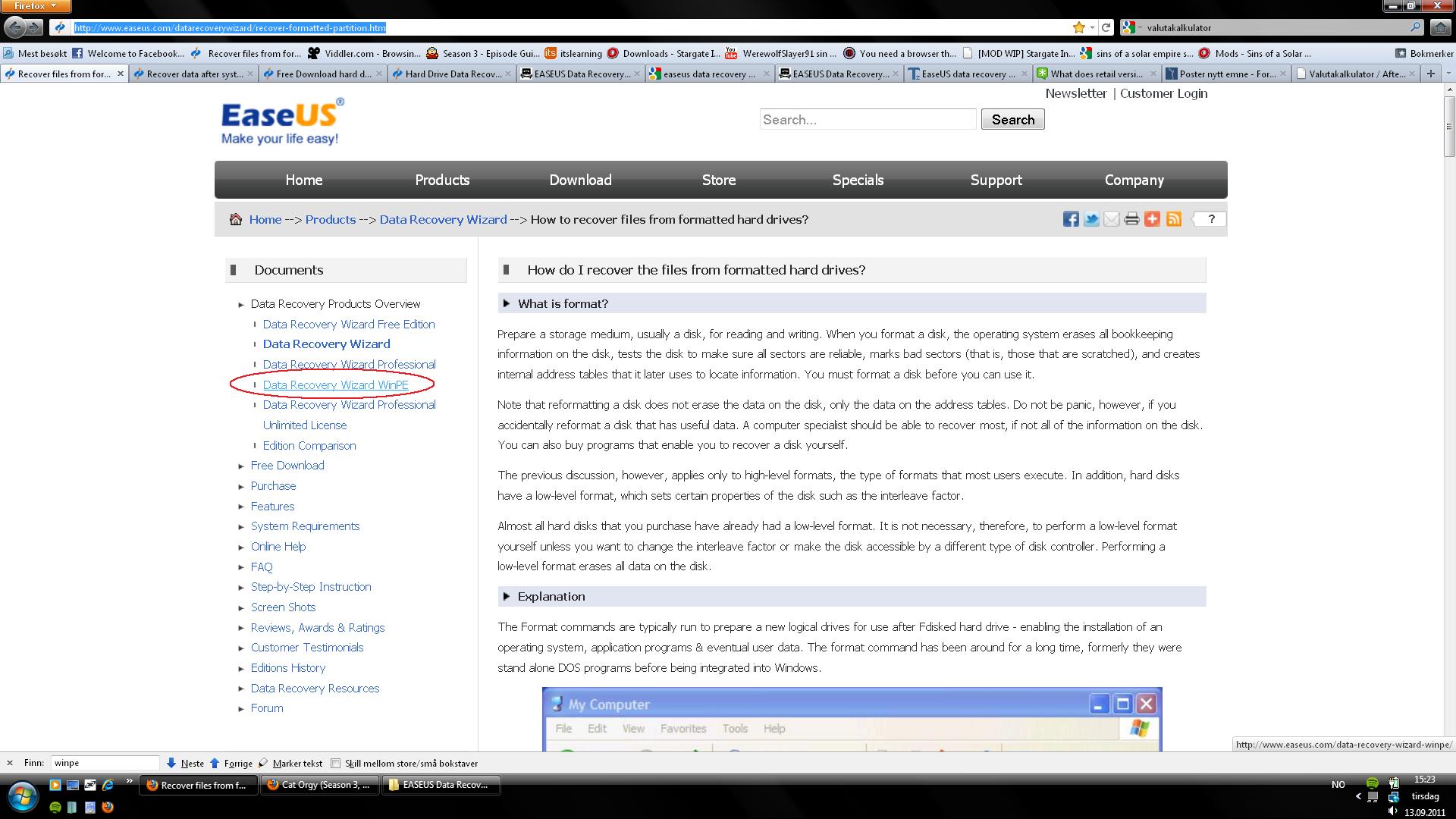1456x819 pixels.
Task: Open the browser home page icon
Action: [1440, 27]
